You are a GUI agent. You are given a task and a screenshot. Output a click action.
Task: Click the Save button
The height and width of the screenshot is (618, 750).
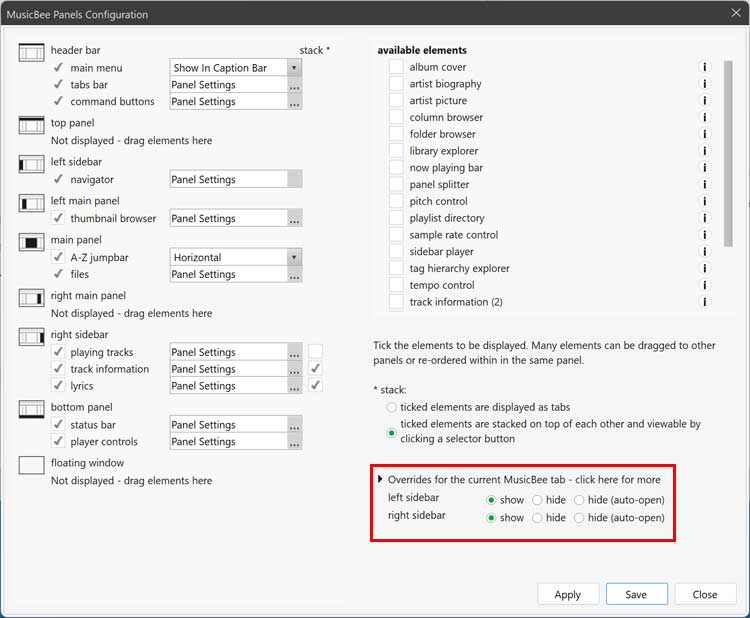(x=637, y=594)
